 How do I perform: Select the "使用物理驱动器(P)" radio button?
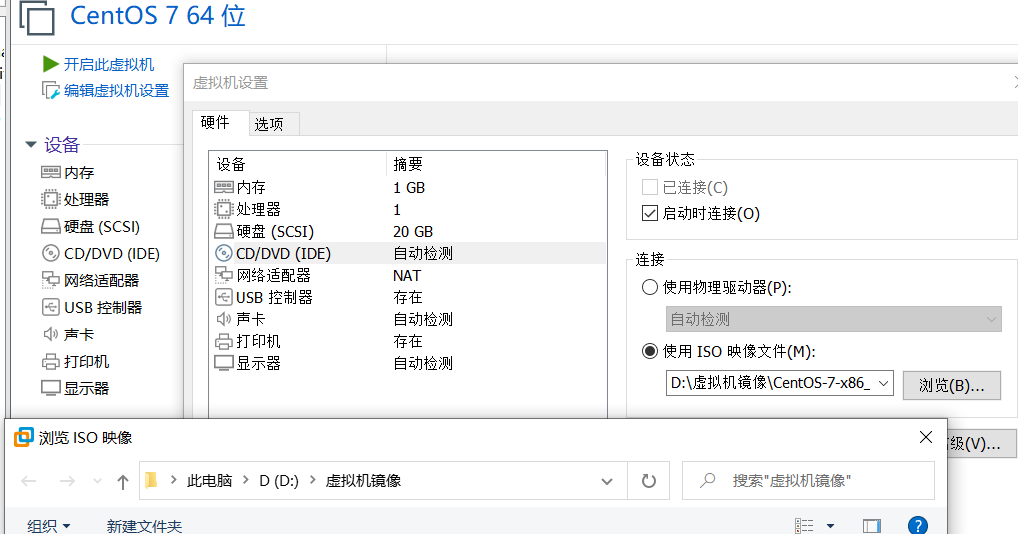tap(650, 288)
